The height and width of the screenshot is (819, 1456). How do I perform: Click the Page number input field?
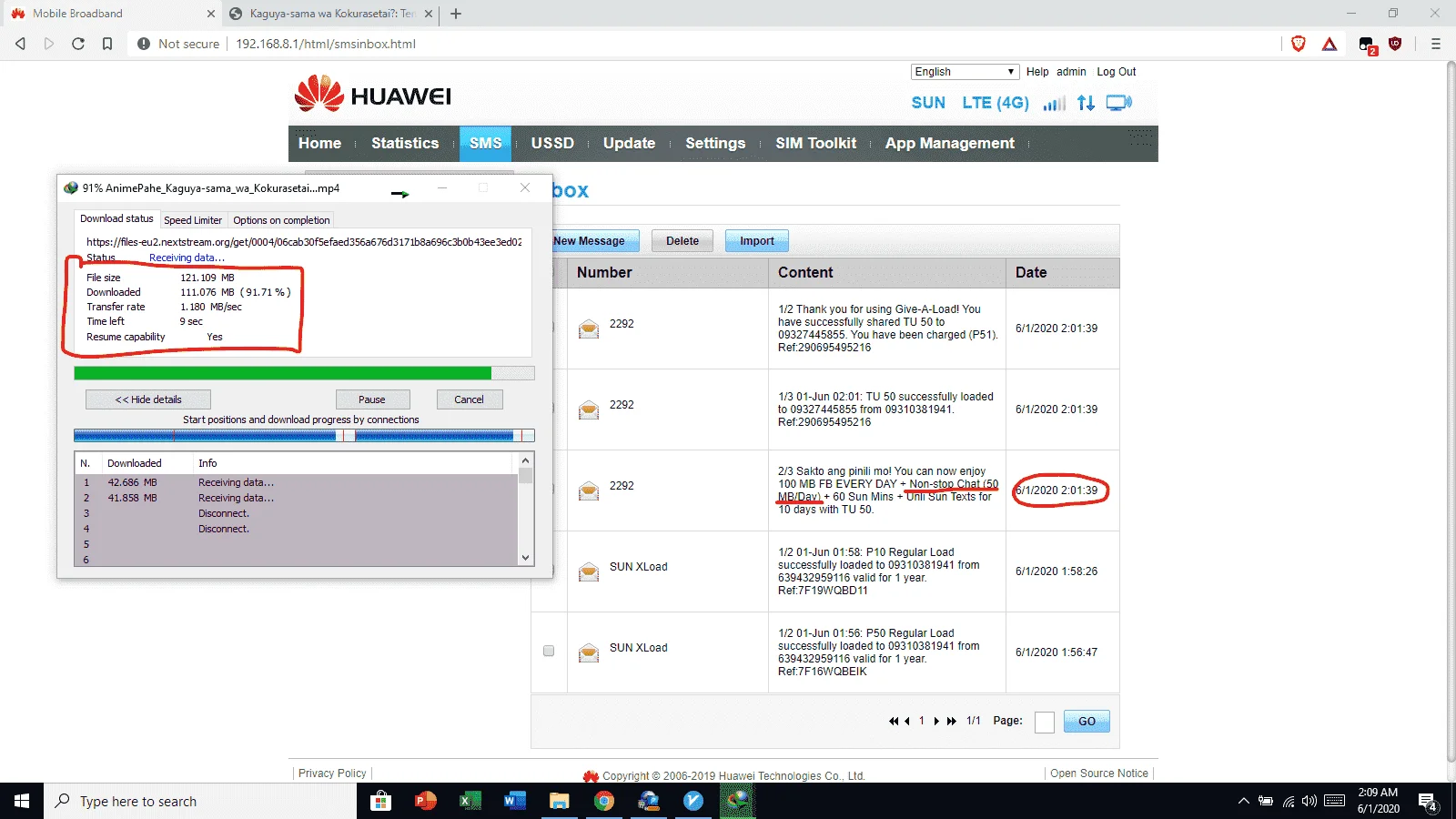click(x=1045, y=722)
